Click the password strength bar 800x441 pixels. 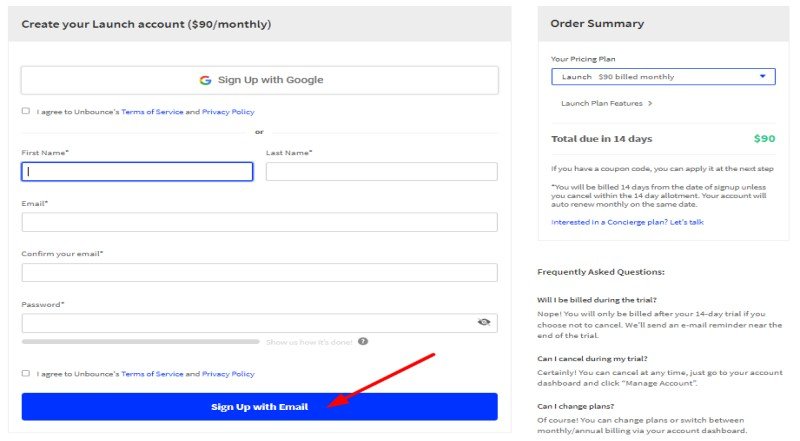tap(141, 341)
